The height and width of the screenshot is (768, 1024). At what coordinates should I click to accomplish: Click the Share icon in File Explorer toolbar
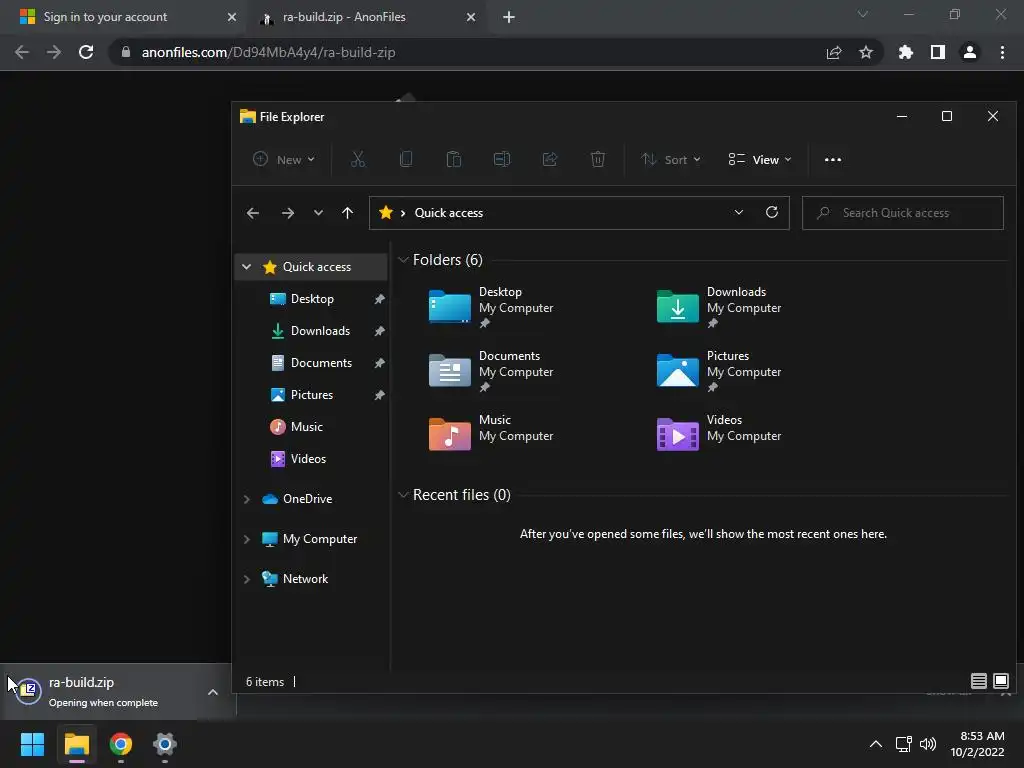[x=550, y=159]
